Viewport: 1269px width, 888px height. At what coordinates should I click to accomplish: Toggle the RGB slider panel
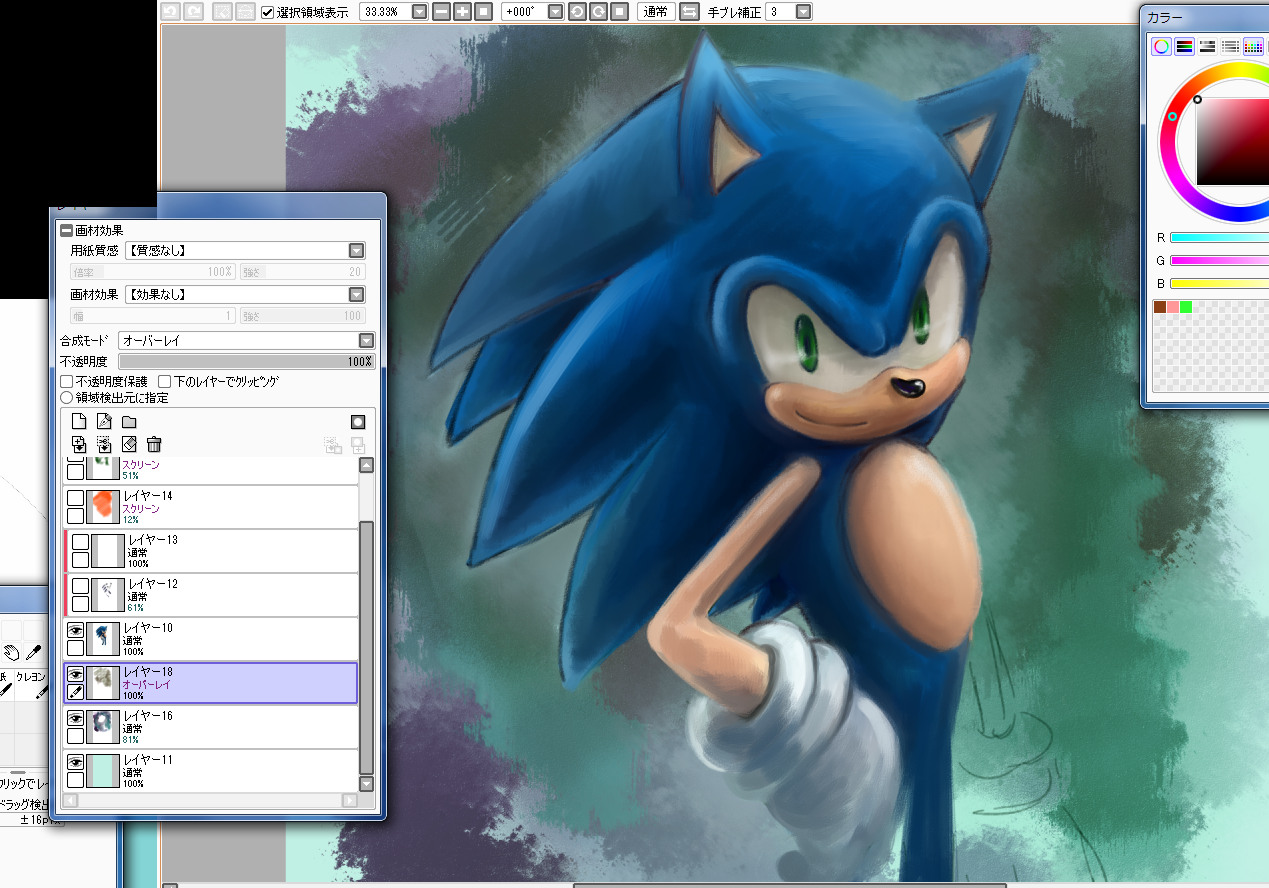[1184, 46]
